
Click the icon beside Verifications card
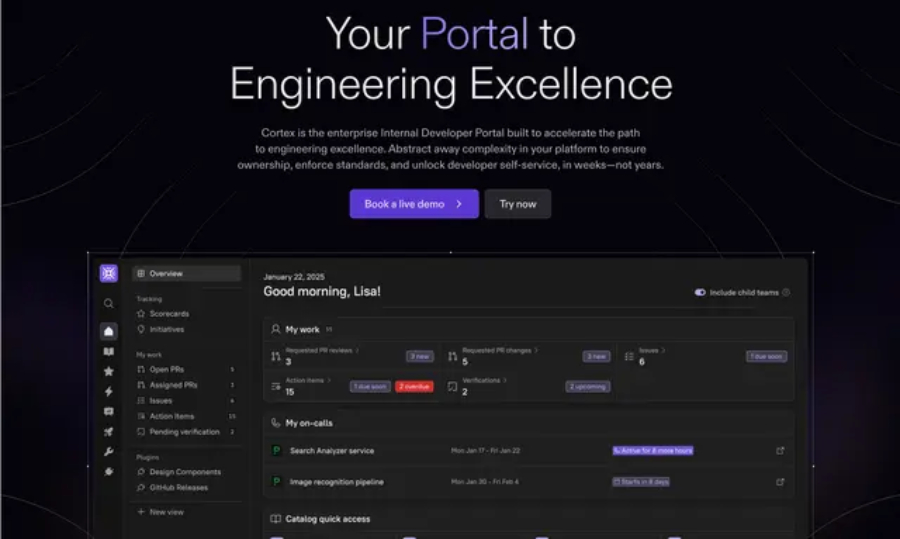tap(452, 386)
